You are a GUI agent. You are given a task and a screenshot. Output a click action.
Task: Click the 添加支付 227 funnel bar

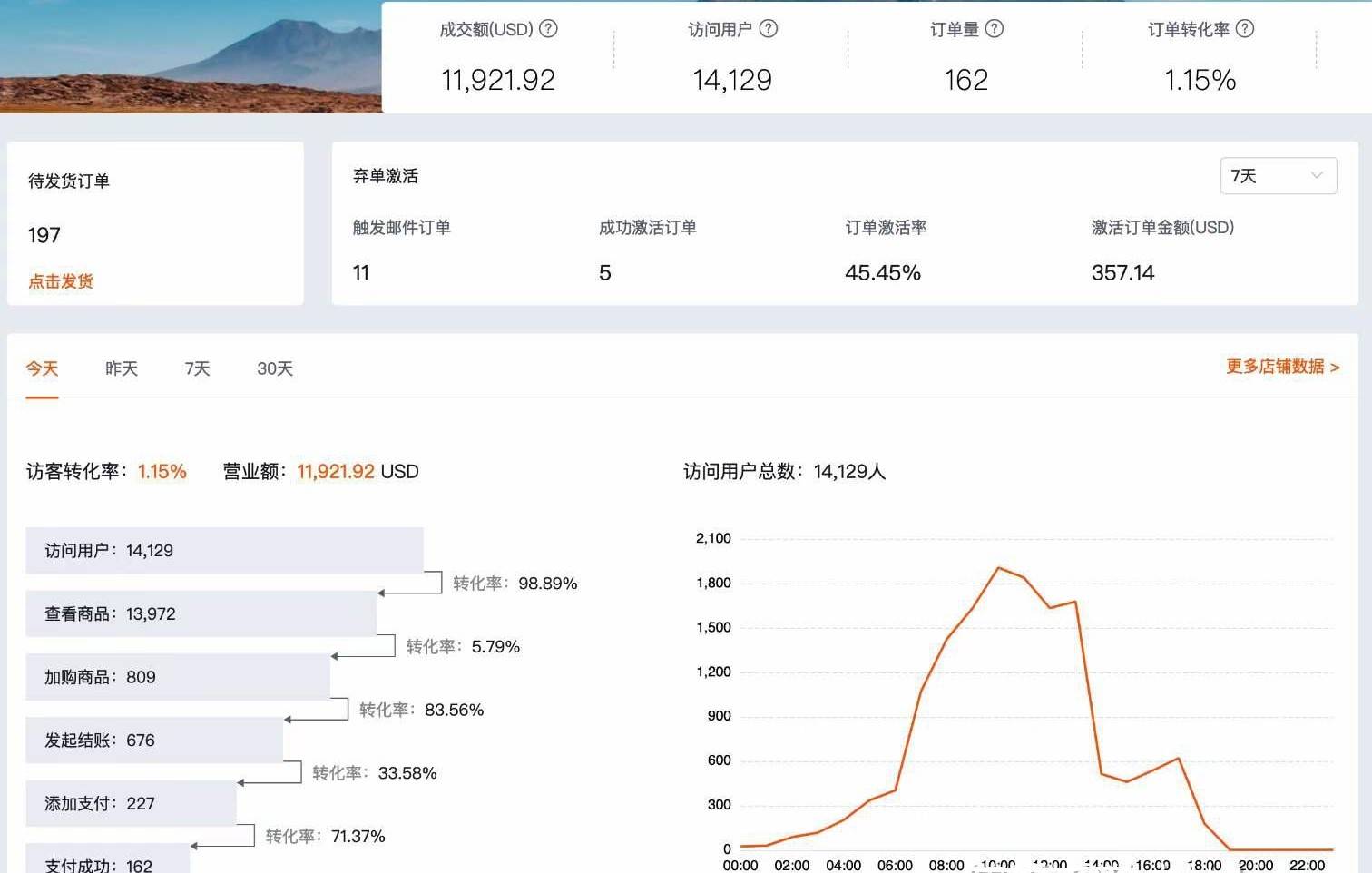[x=132, y=804]
